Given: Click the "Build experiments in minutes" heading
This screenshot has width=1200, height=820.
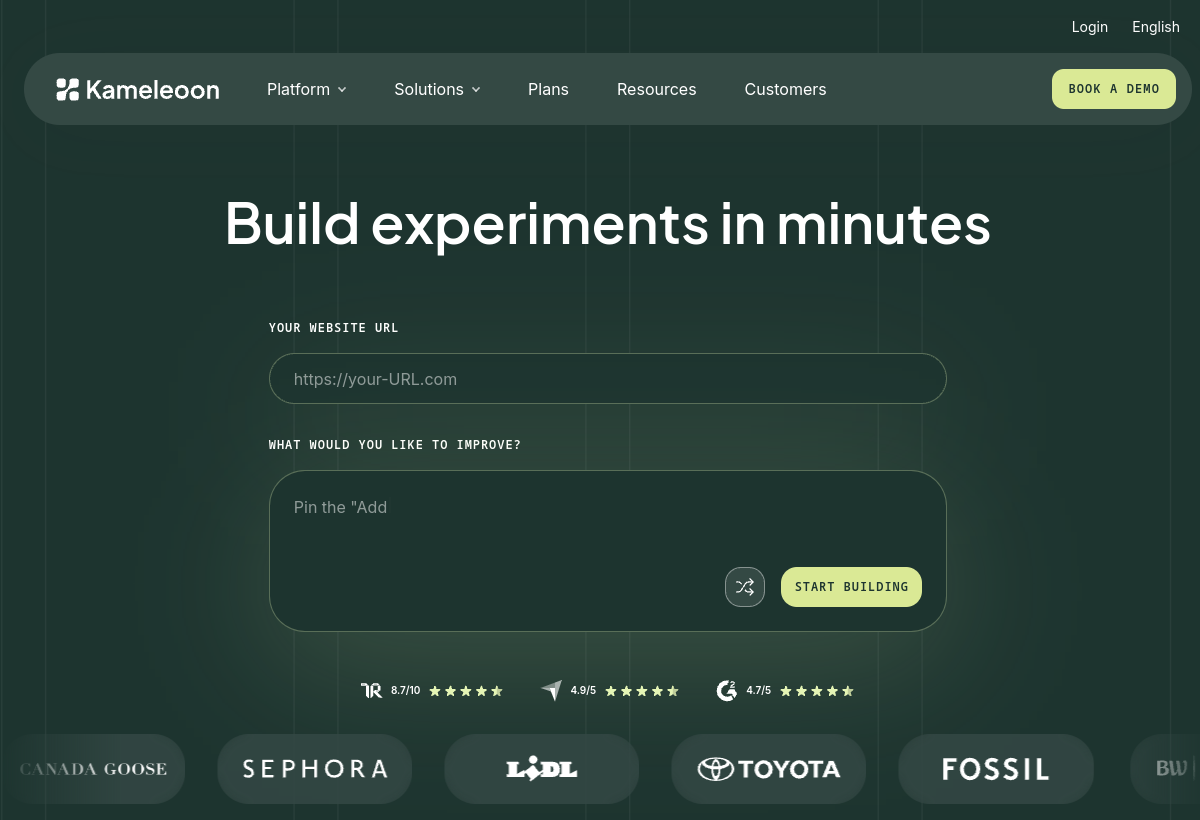Looking at the screenshot, I should [x=608, y=223].
